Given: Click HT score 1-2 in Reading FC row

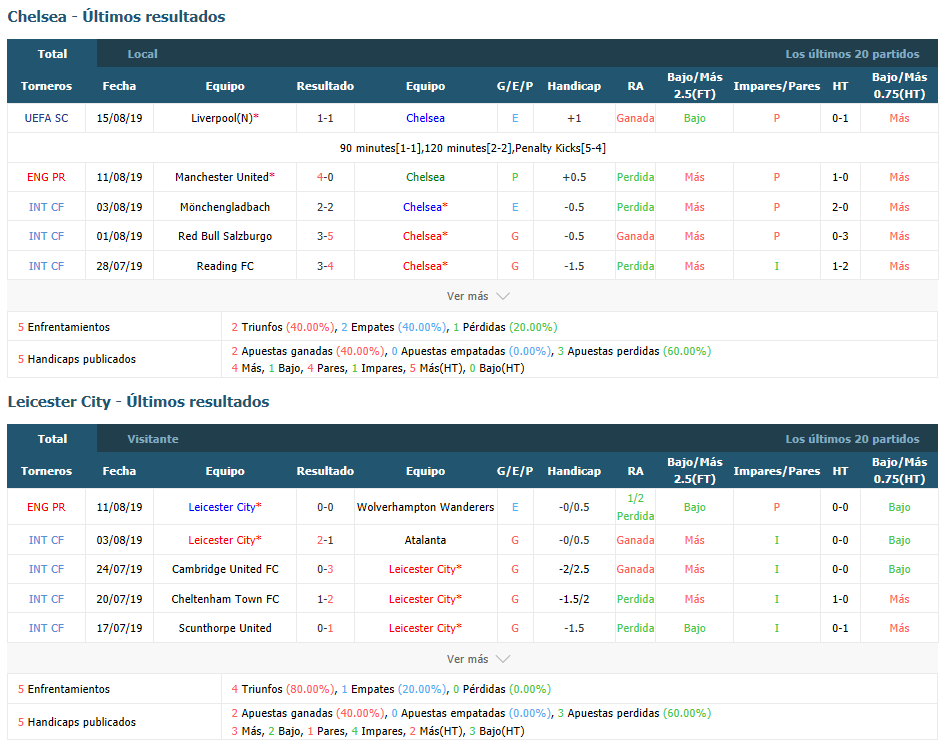Looking at the screenshot, I should point(840,266).
